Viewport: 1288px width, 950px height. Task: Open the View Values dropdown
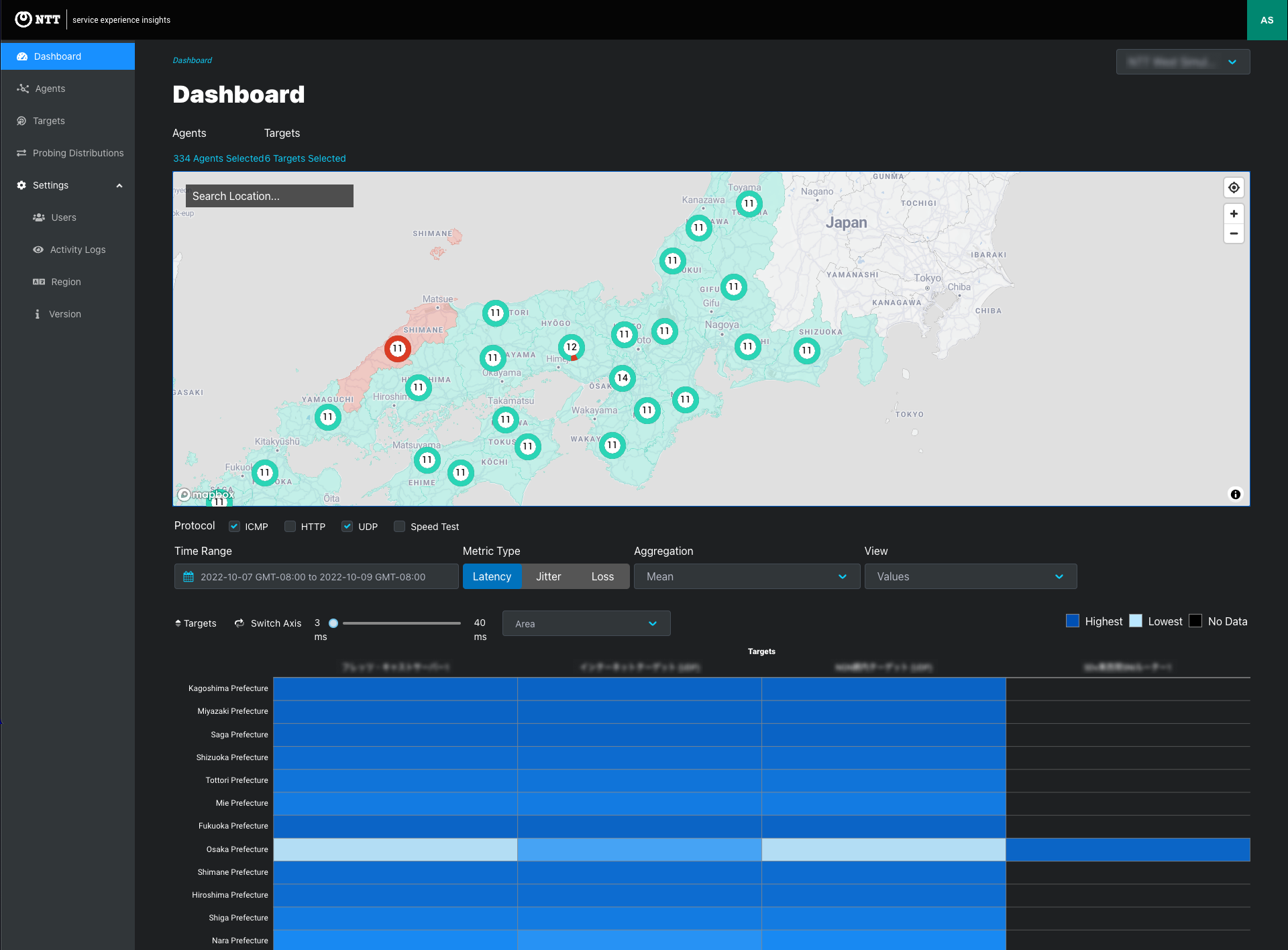pyautogui.click(x=971, y=576)
